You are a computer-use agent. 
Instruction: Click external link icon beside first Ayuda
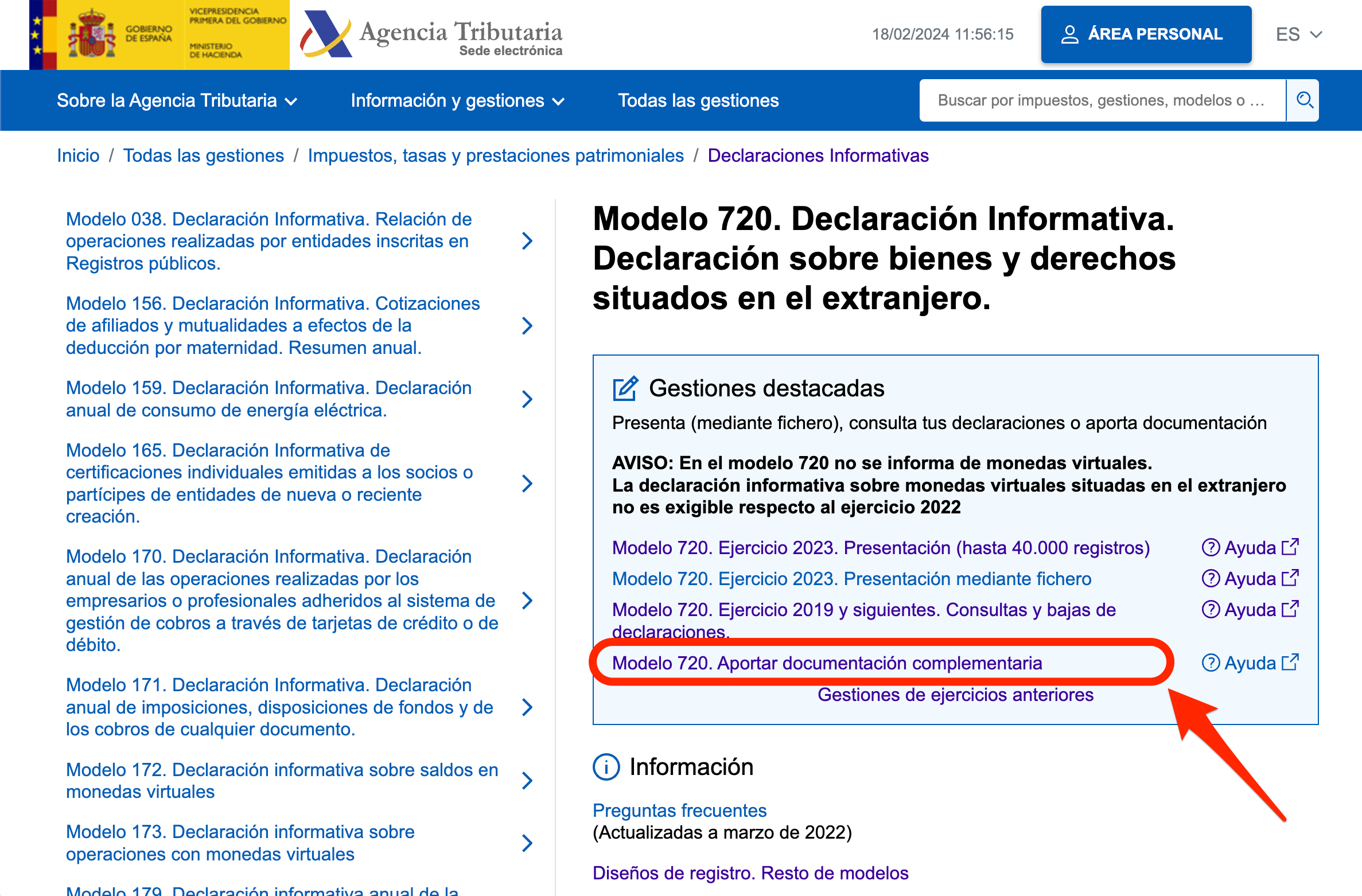pos(1290,547)
